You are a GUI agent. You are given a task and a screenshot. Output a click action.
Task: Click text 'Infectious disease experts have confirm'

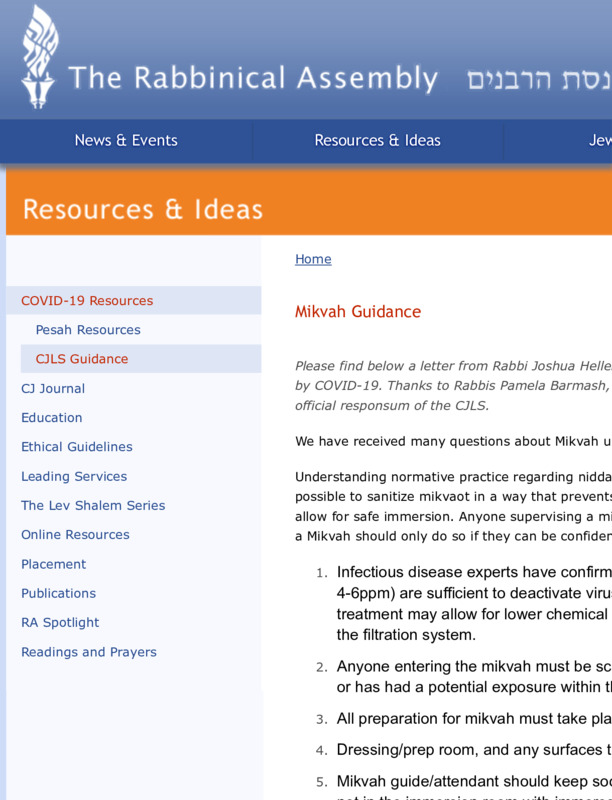tap(474, 572)
